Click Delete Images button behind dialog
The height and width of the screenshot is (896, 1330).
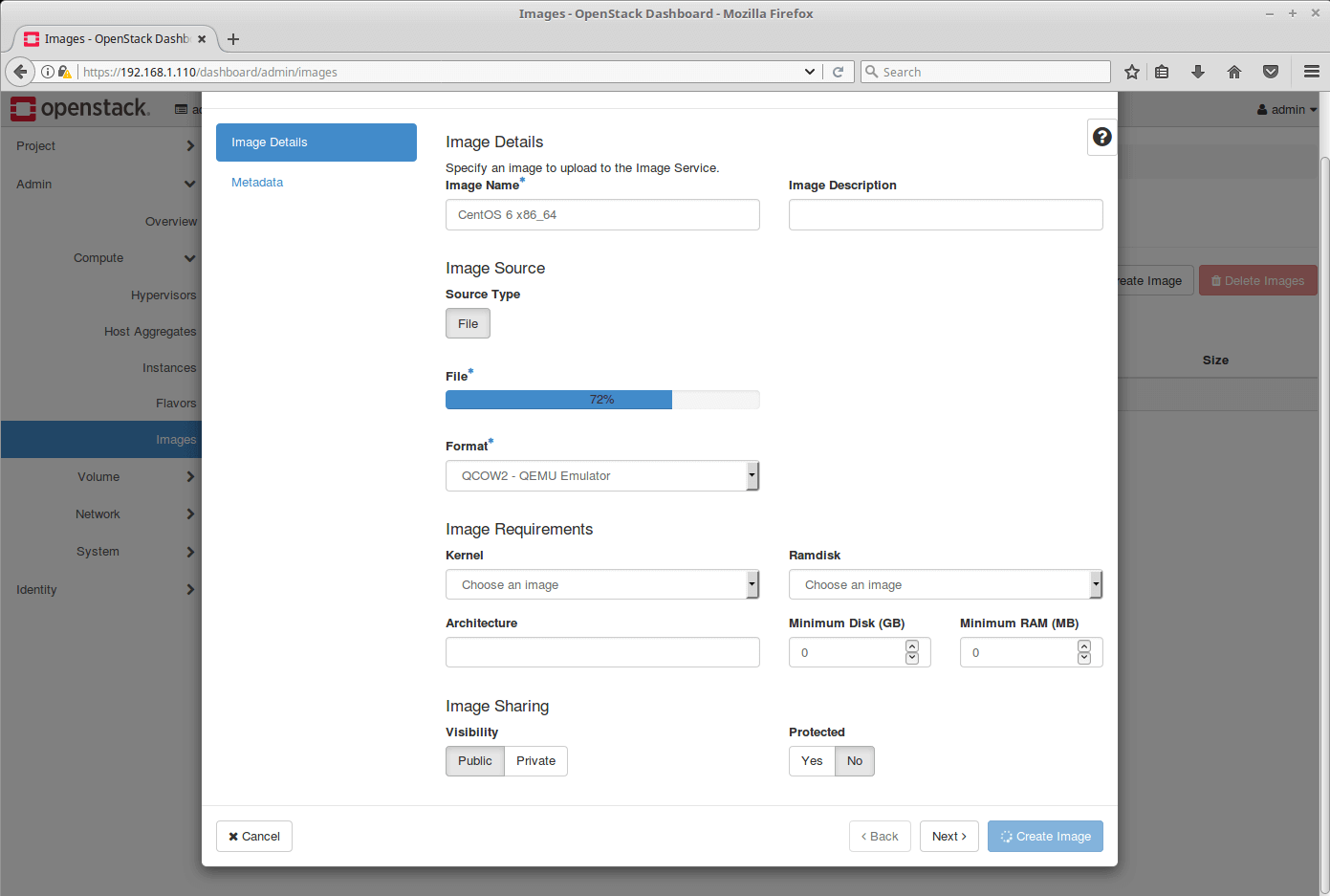coord(1258,281)
